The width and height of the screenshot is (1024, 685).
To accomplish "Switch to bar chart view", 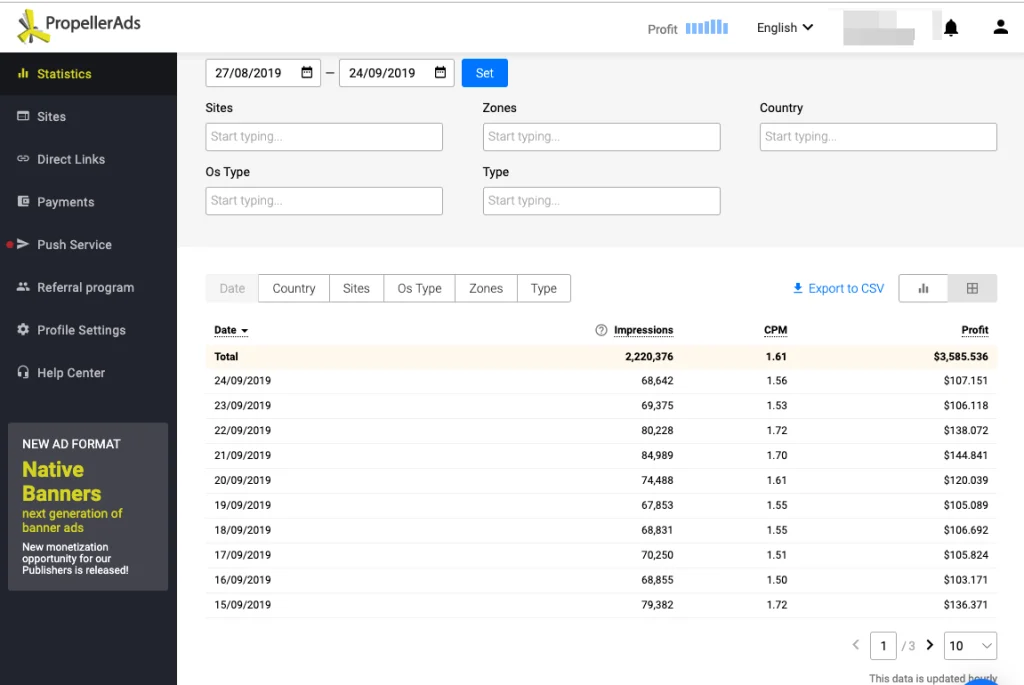I will (x=923, y=288).
